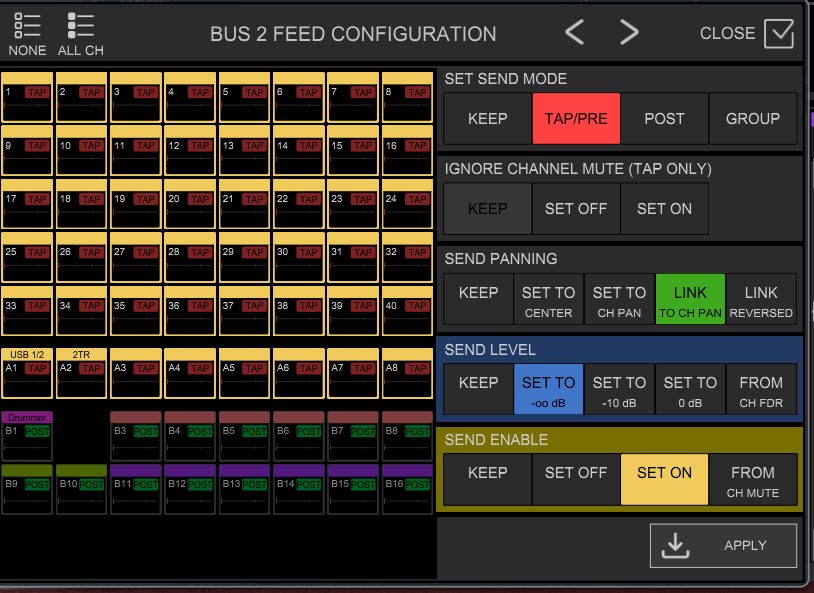
Task: Select bus B10 tile
Action: click(82, 489)
